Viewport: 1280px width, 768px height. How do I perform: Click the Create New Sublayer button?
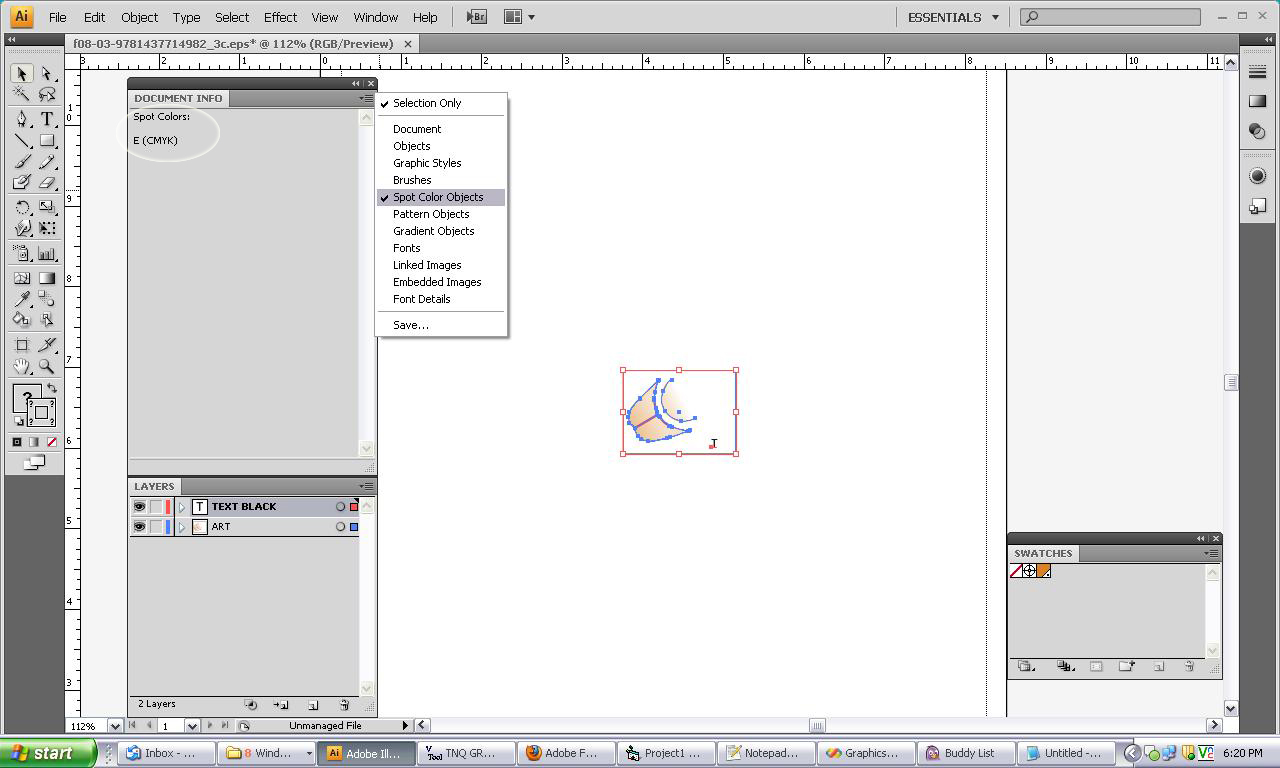281,705
